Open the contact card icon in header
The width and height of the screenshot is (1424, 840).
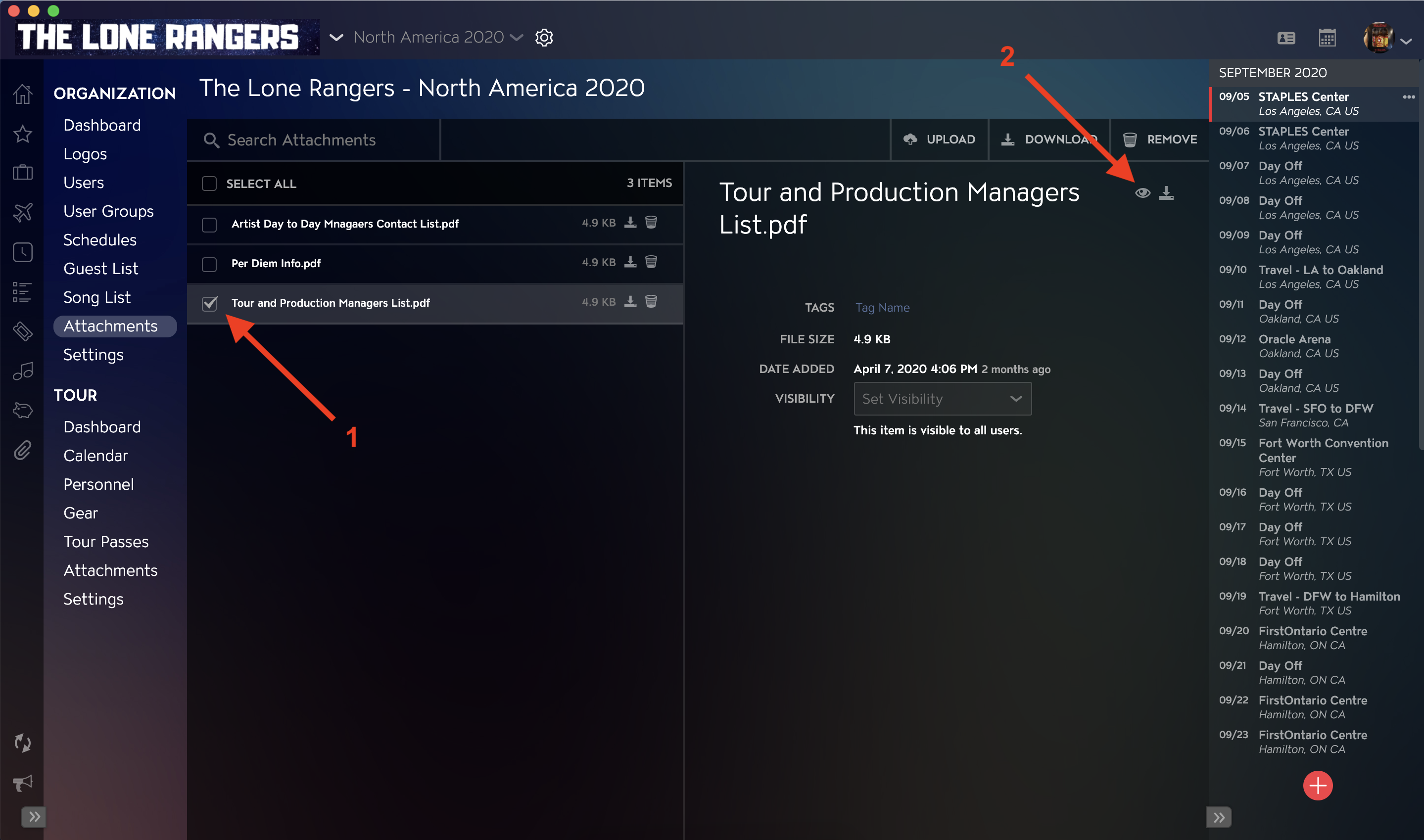click(x=1286, y=38)
